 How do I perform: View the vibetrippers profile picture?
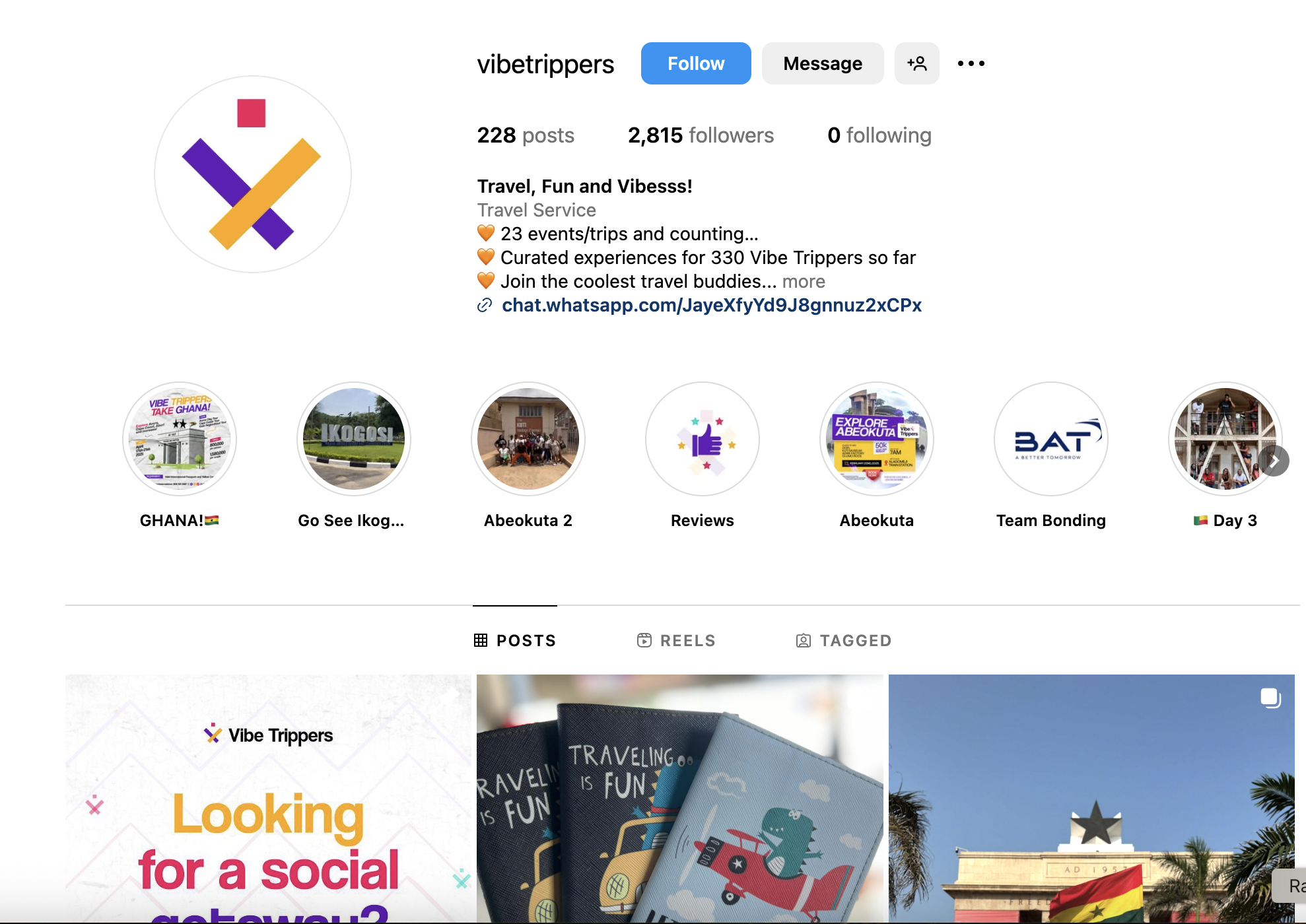coord(253,174)
